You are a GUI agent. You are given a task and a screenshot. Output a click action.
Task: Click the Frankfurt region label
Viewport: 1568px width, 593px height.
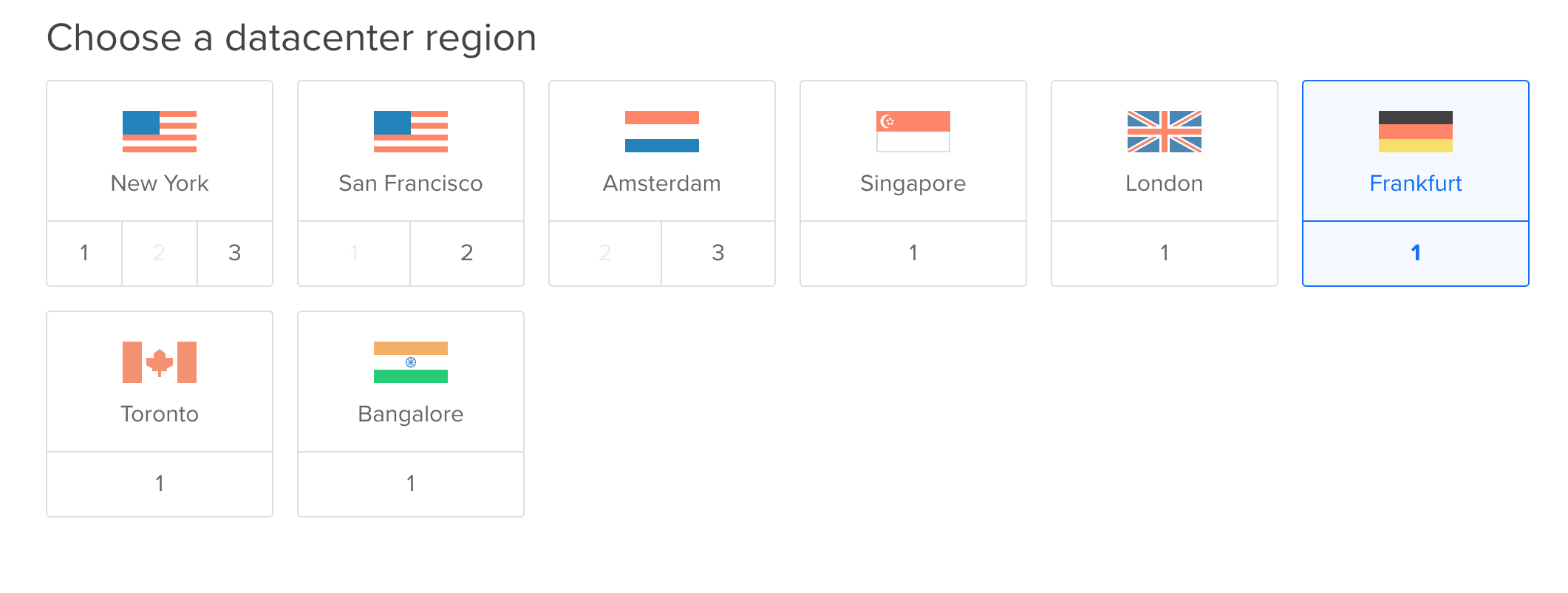pyautogui.click(x=1416, y=183)
